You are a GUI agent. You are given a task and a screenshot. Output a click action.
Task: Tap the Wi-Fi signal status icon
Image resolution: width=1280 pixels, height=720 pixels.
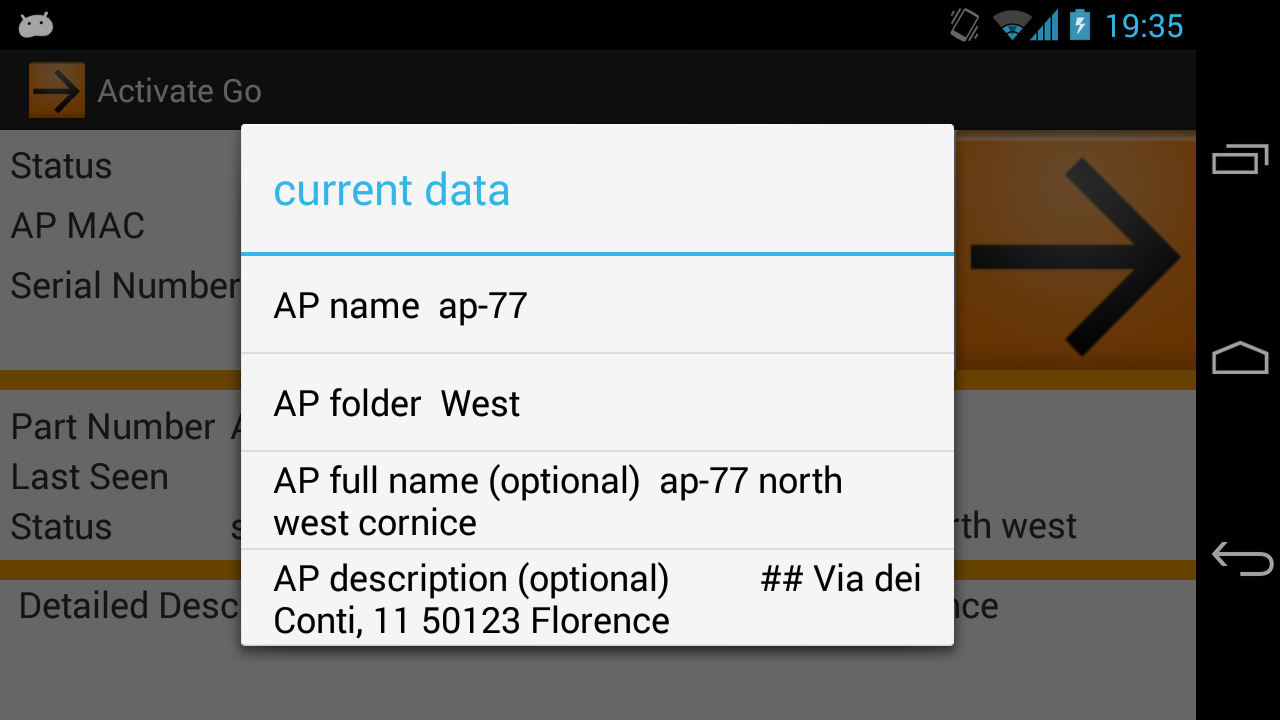(x=1011, y=25)
